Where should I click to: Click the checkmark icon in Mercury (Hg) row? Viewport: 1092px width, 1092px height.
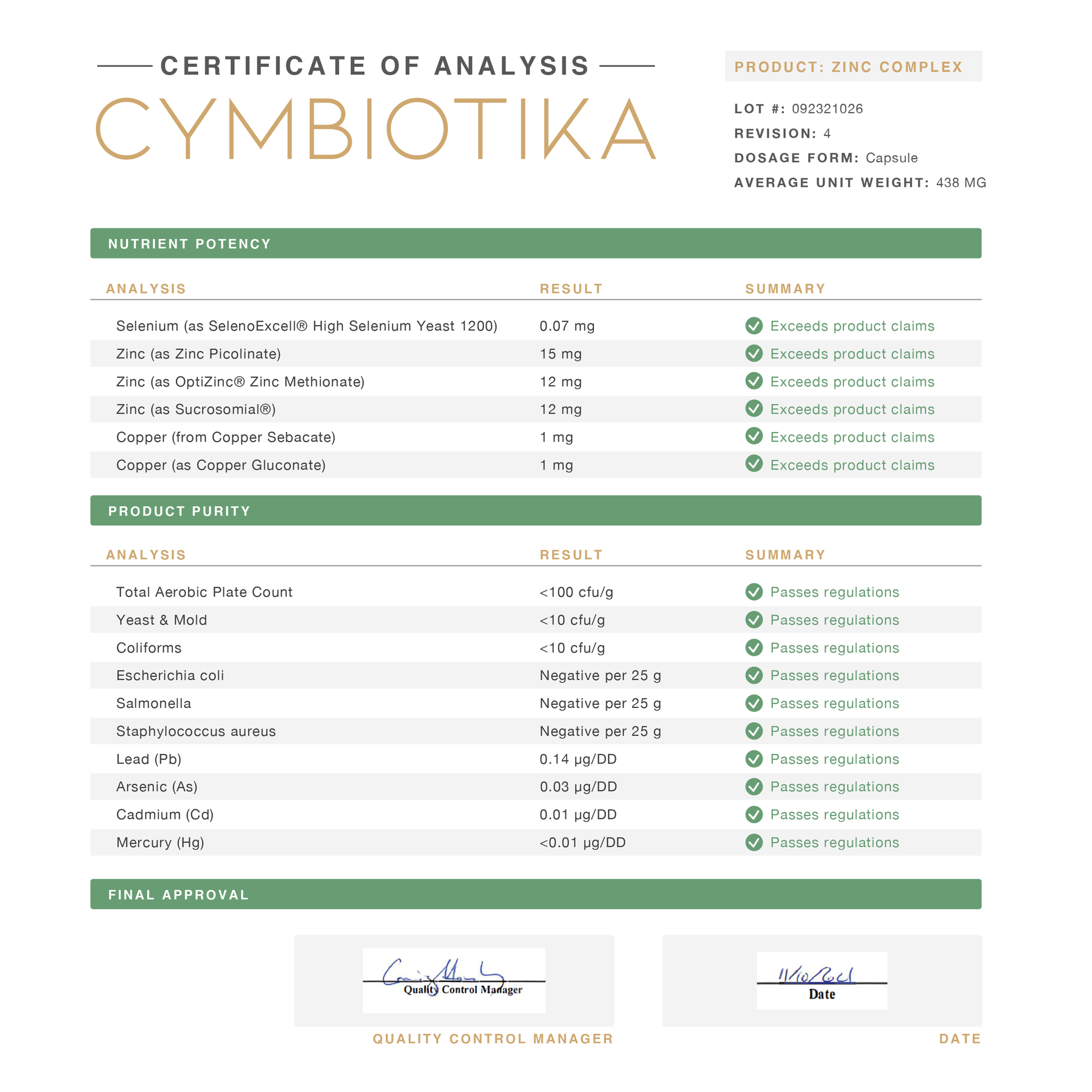tap(754, 842)
